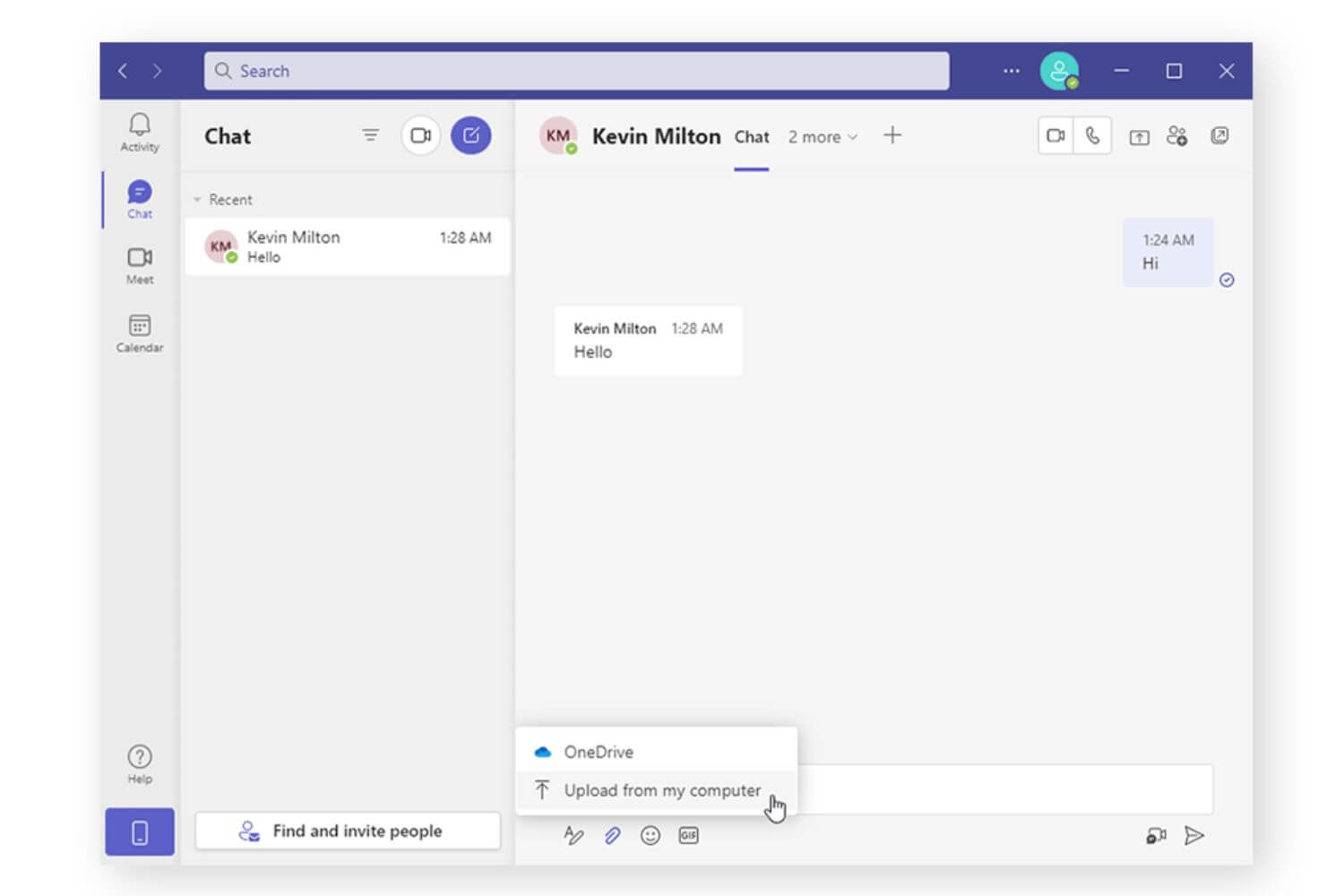Click Find and invite people
Viewport: 1344px width, 896px height.
click(x=348, y=831)
